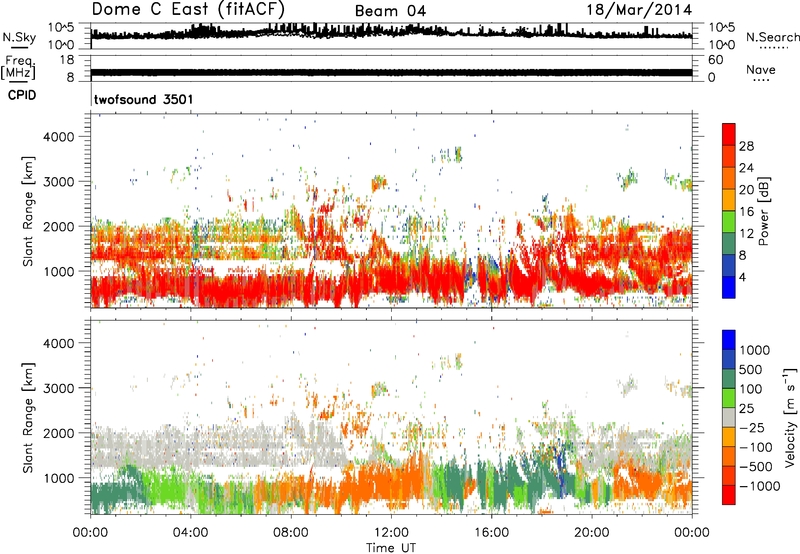The width and height of the screenshot is (800, 554).
Task: Click the 'Dome C East (fitACF)' title
Action: pos(188,9)
